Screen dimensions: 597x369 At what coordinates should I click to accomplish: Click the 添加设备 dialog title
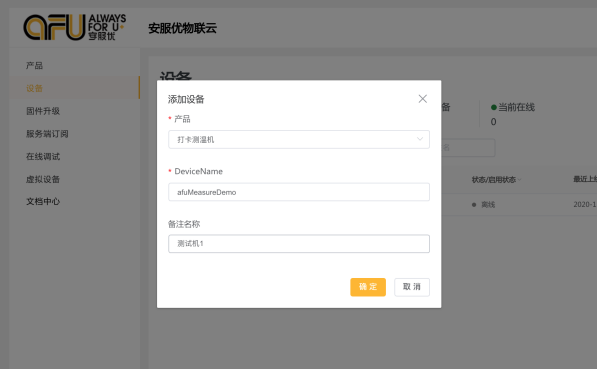pos(186,99)
